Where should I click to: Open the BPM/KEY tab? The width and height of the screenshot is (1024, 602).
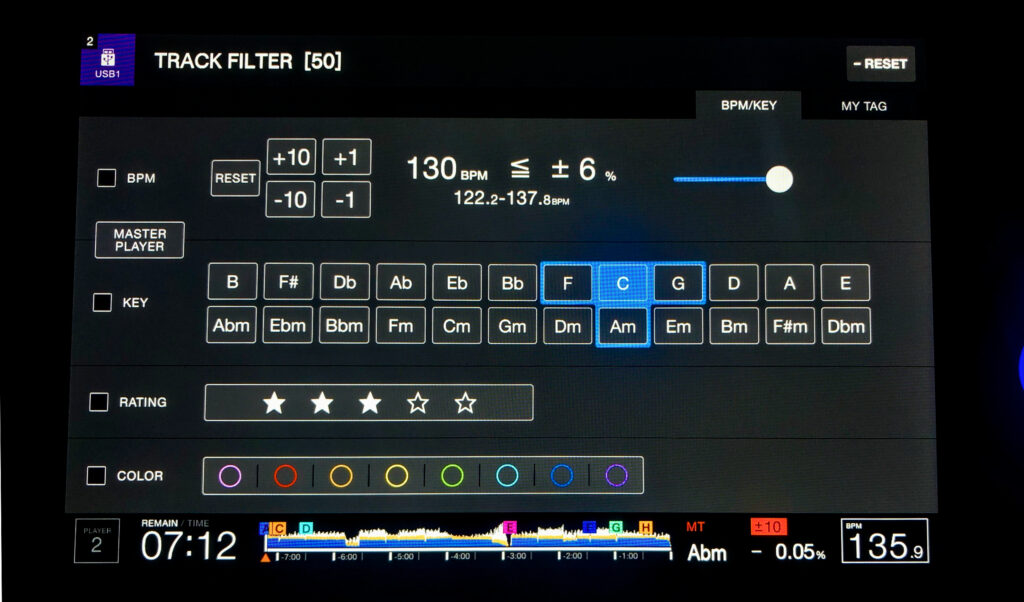tap(748, 105)
